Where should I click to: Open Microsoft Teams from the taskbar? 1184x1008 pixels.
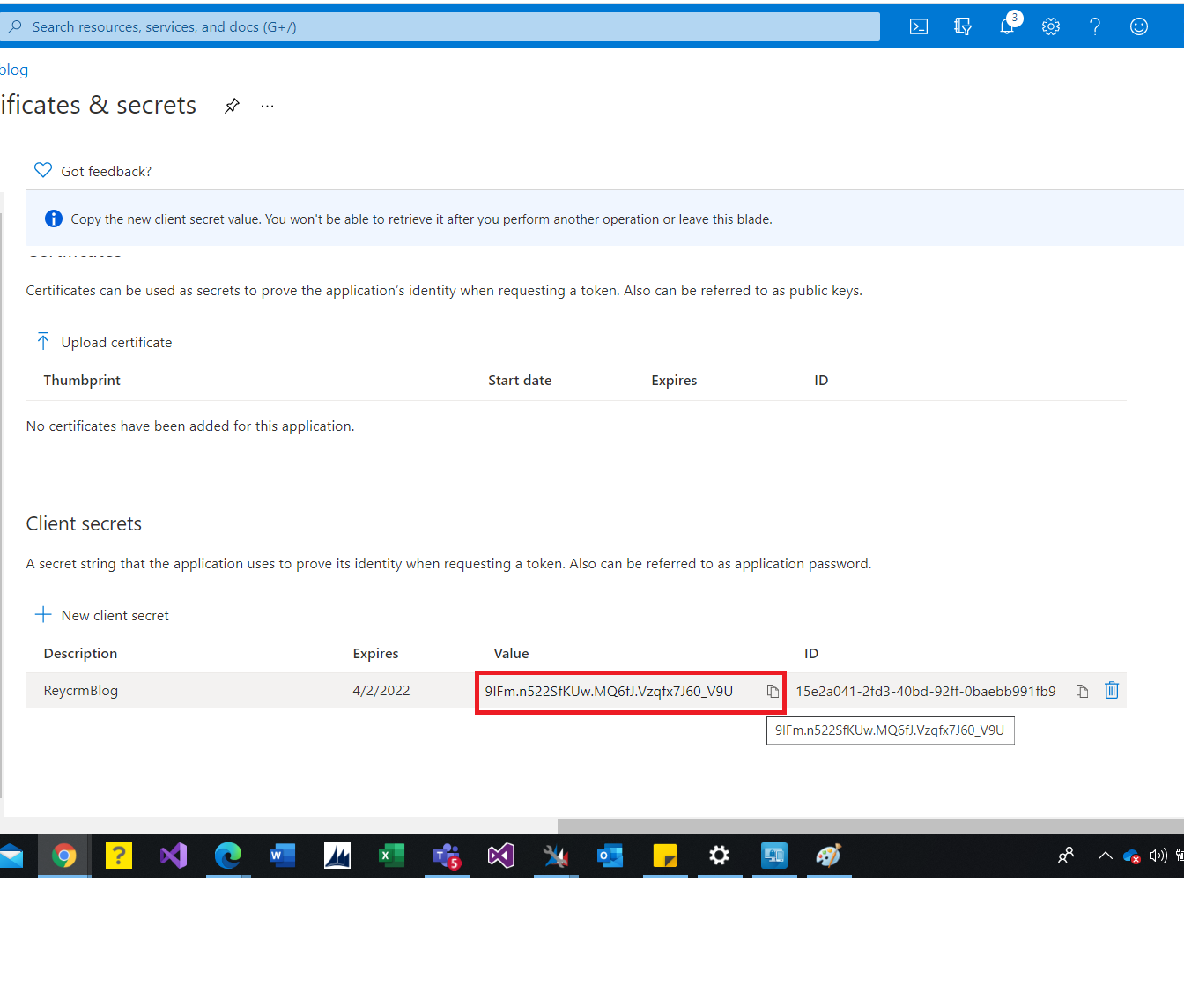(x=447, y=856)
